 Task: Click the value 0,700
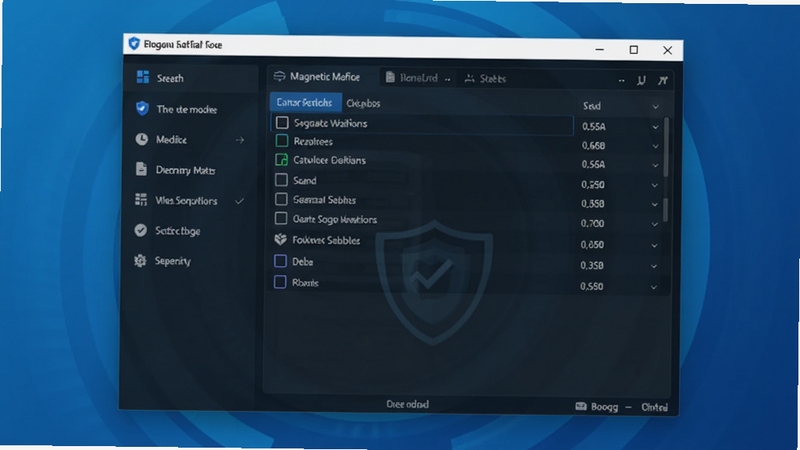pos(592,223)
